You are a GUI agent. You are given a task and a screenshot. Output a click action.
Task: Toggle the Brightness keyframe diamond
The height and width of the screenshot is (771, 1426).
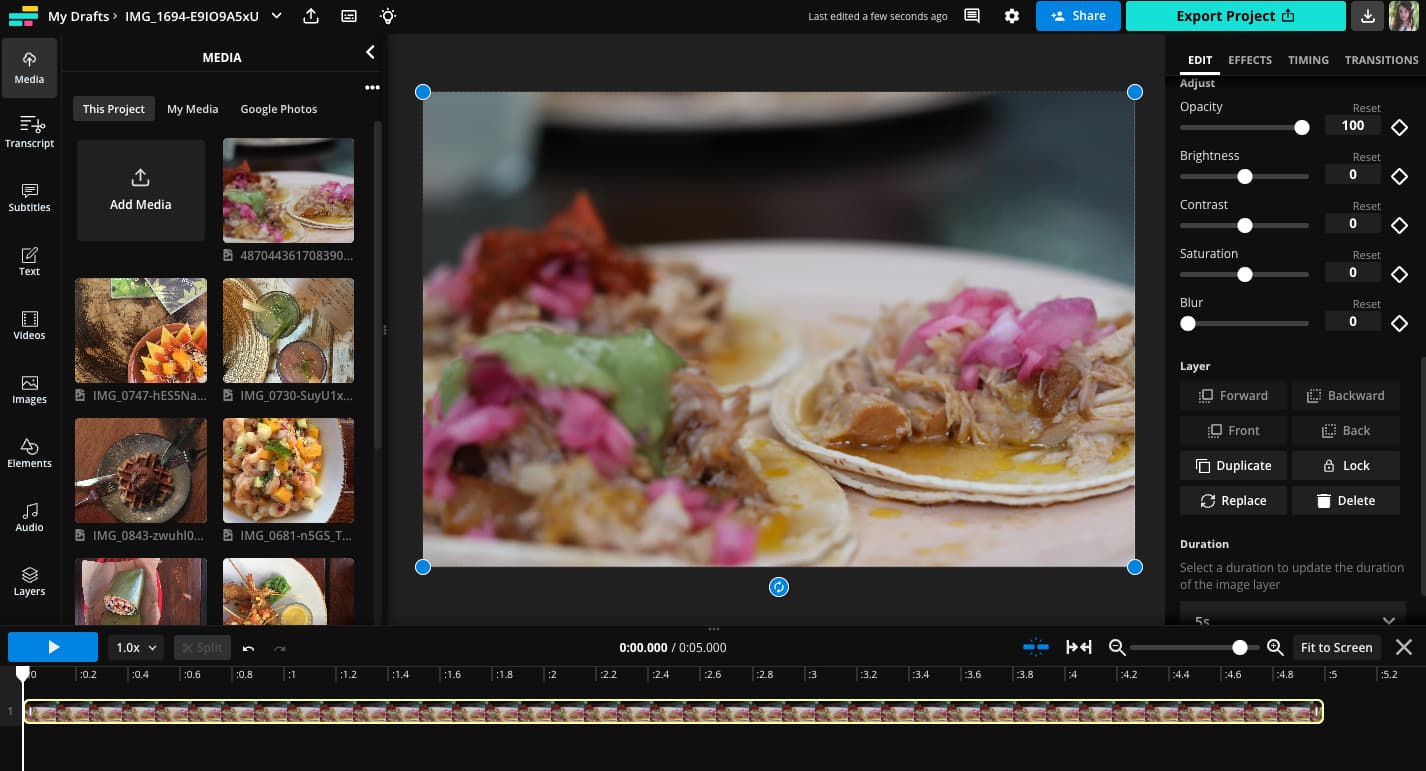point(1399,176)
